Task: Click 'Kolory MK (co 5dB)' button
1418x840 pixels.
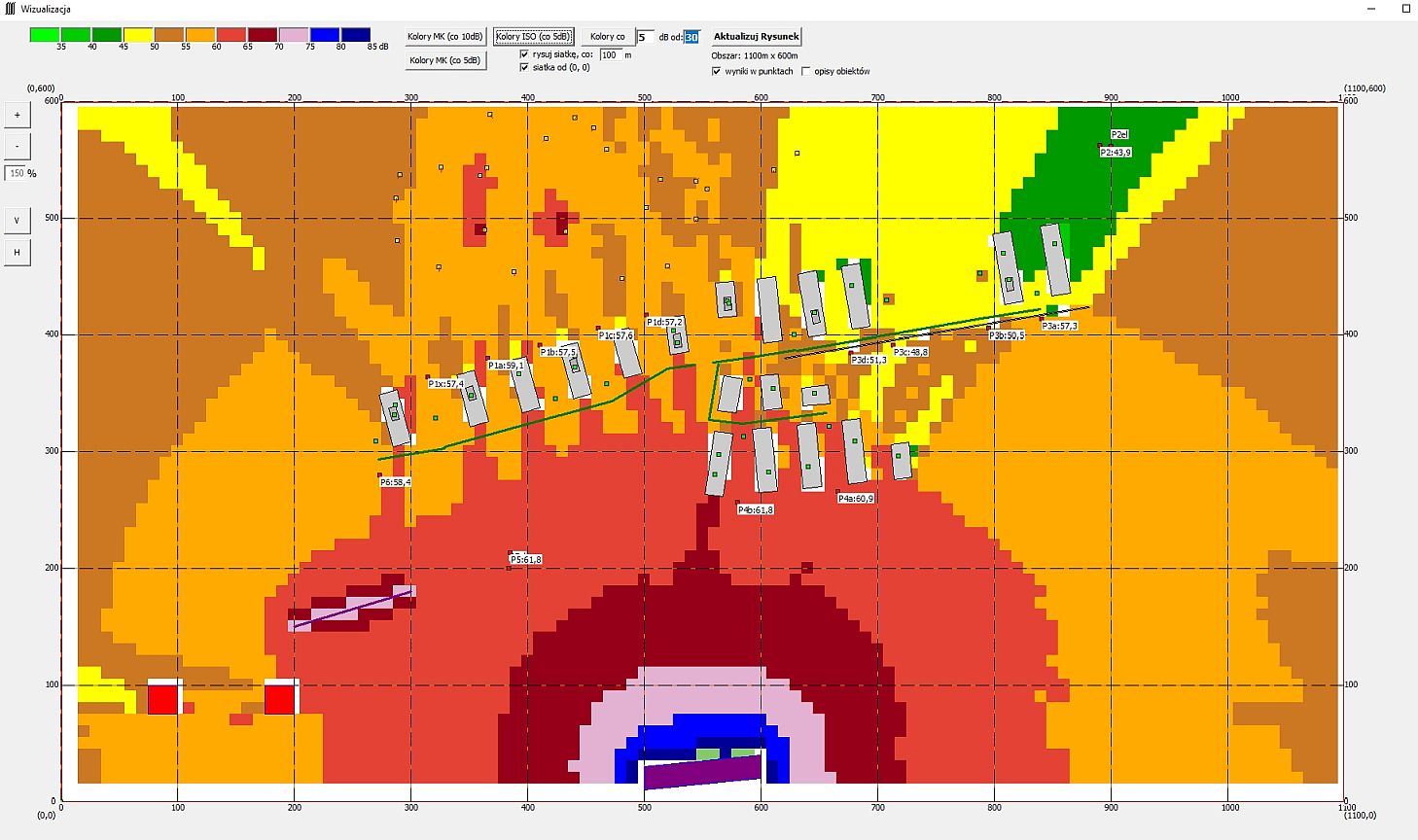Action: pos(444,60)
